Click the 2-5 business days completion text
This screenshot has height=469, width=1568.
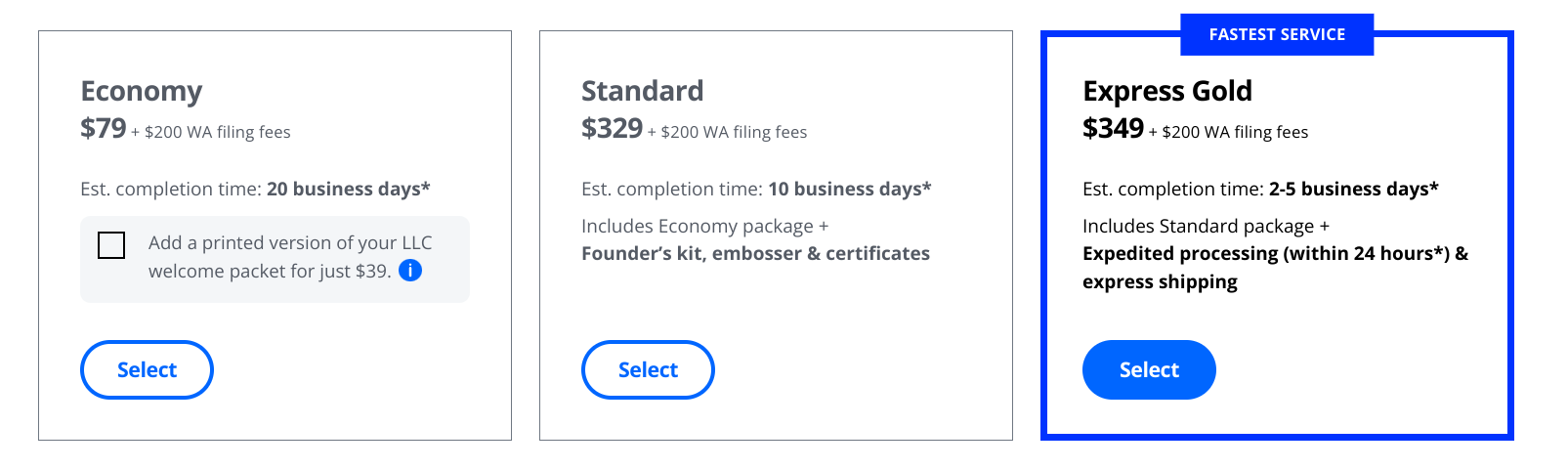(1354, 189)
